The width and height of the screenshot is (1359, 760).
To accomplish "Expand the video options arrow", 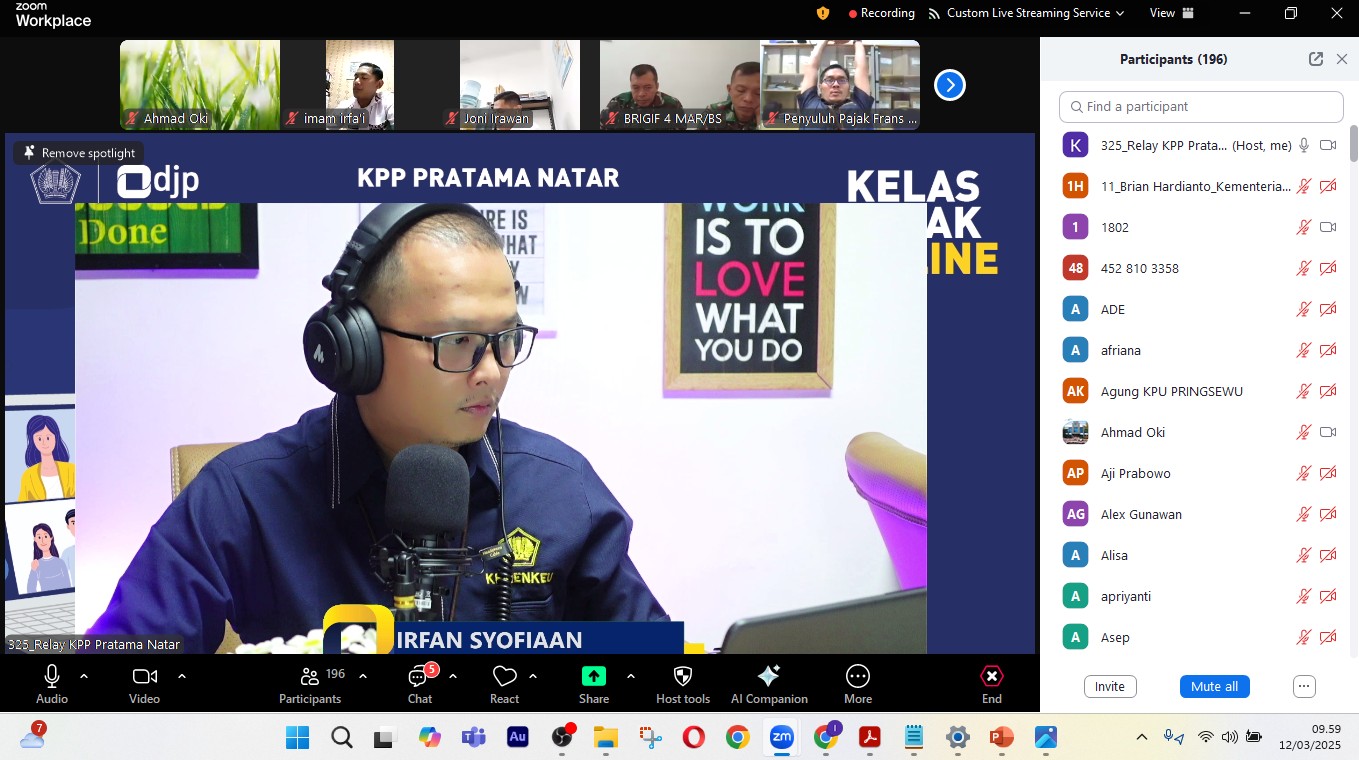I will (181, 676).
